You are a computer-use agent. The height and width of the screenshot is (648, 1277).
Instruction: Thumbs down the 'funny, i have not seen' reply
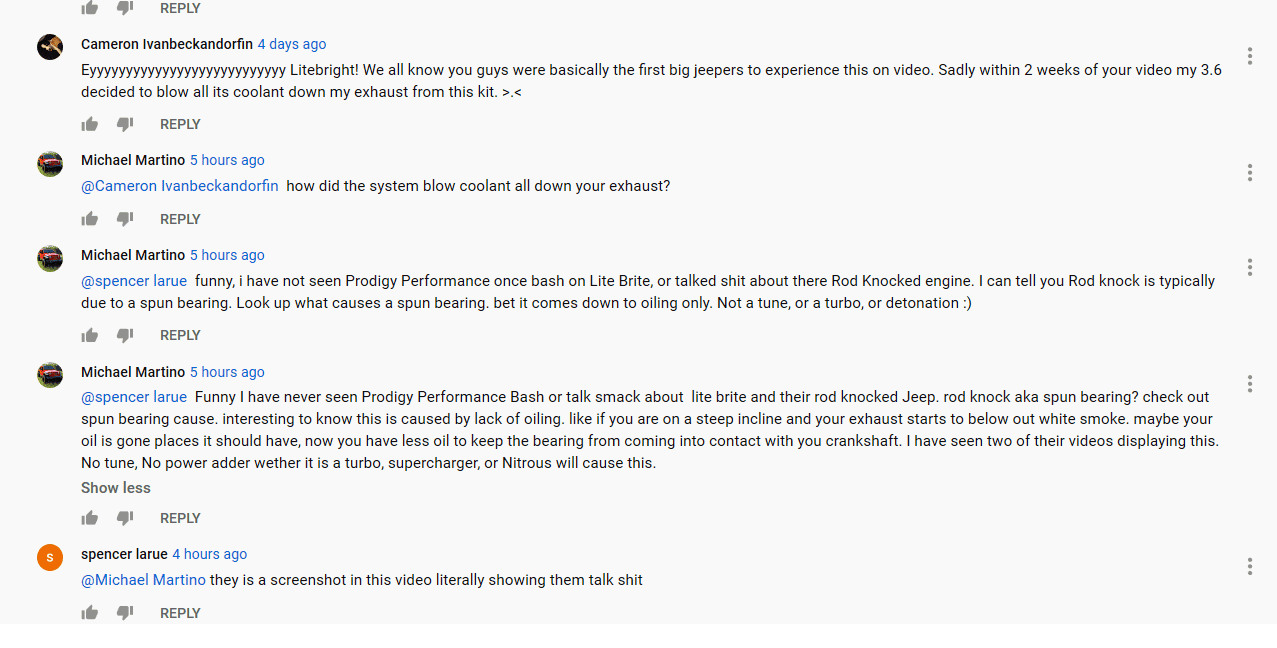pyautogui.click(x=125, y=335)
